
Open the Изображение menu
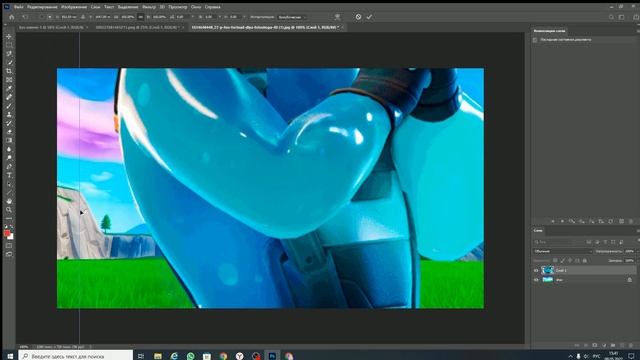pyautogui.click(x=74, y=7)
